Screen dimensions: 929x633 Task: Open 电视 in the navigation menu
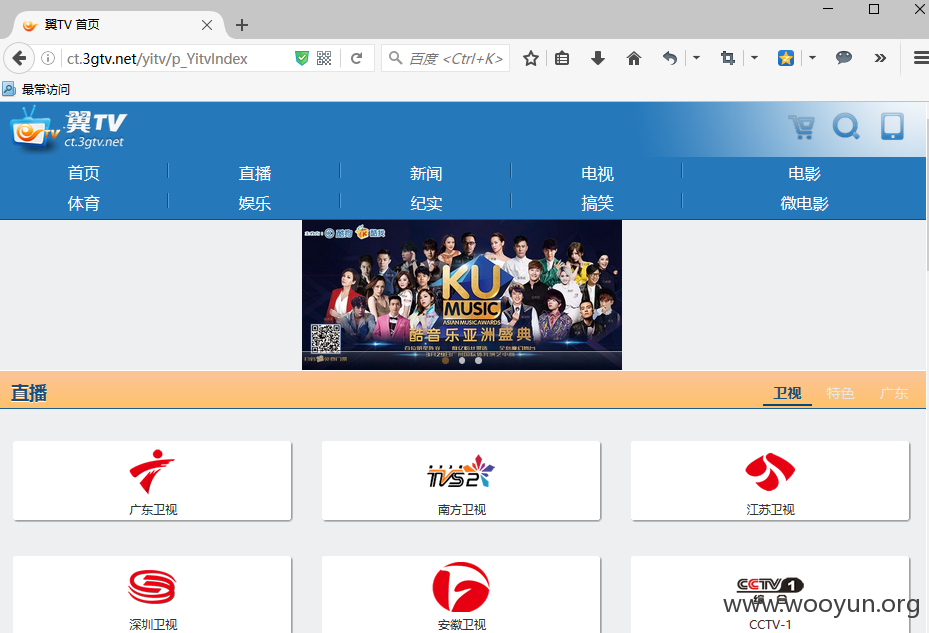597,173
